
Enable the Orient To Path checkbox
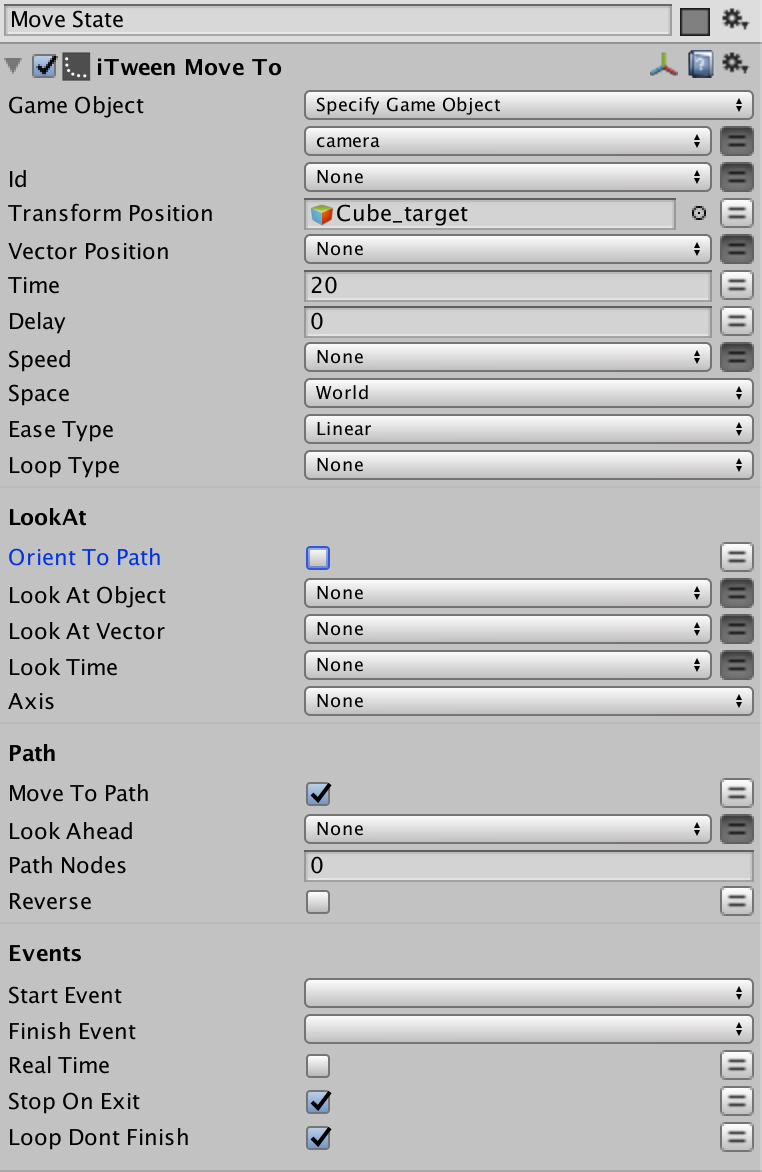pyautogui.click(x=317, y=557)
